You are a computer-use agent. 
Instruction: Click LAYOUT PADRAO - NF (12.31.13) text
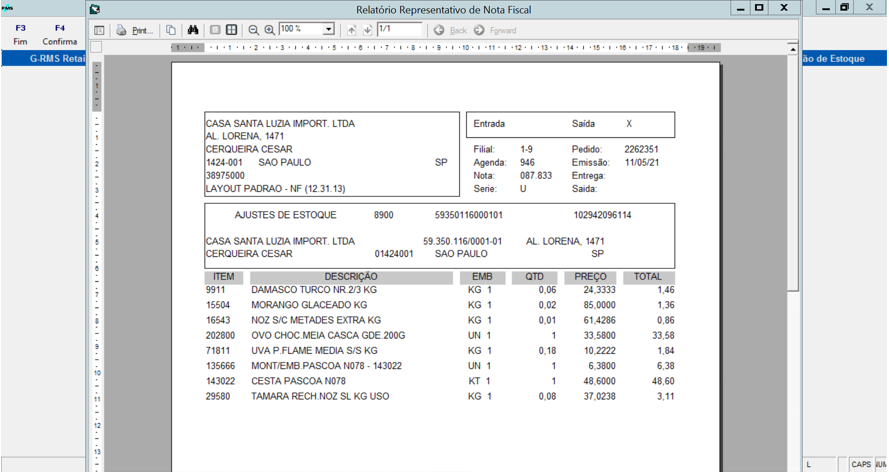pyautogui.click(x=276, y=189)
